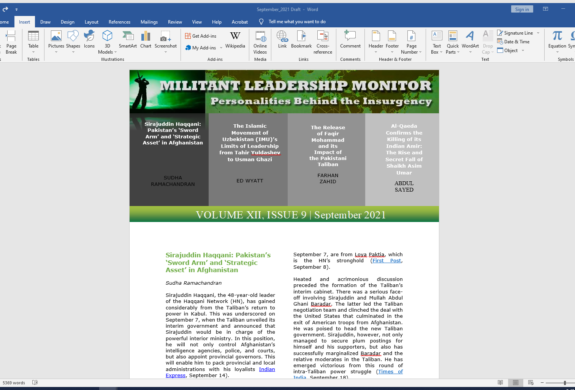Open Wikipedia add-in
Screen dimensions: 575x390
[x=235, y=40]
